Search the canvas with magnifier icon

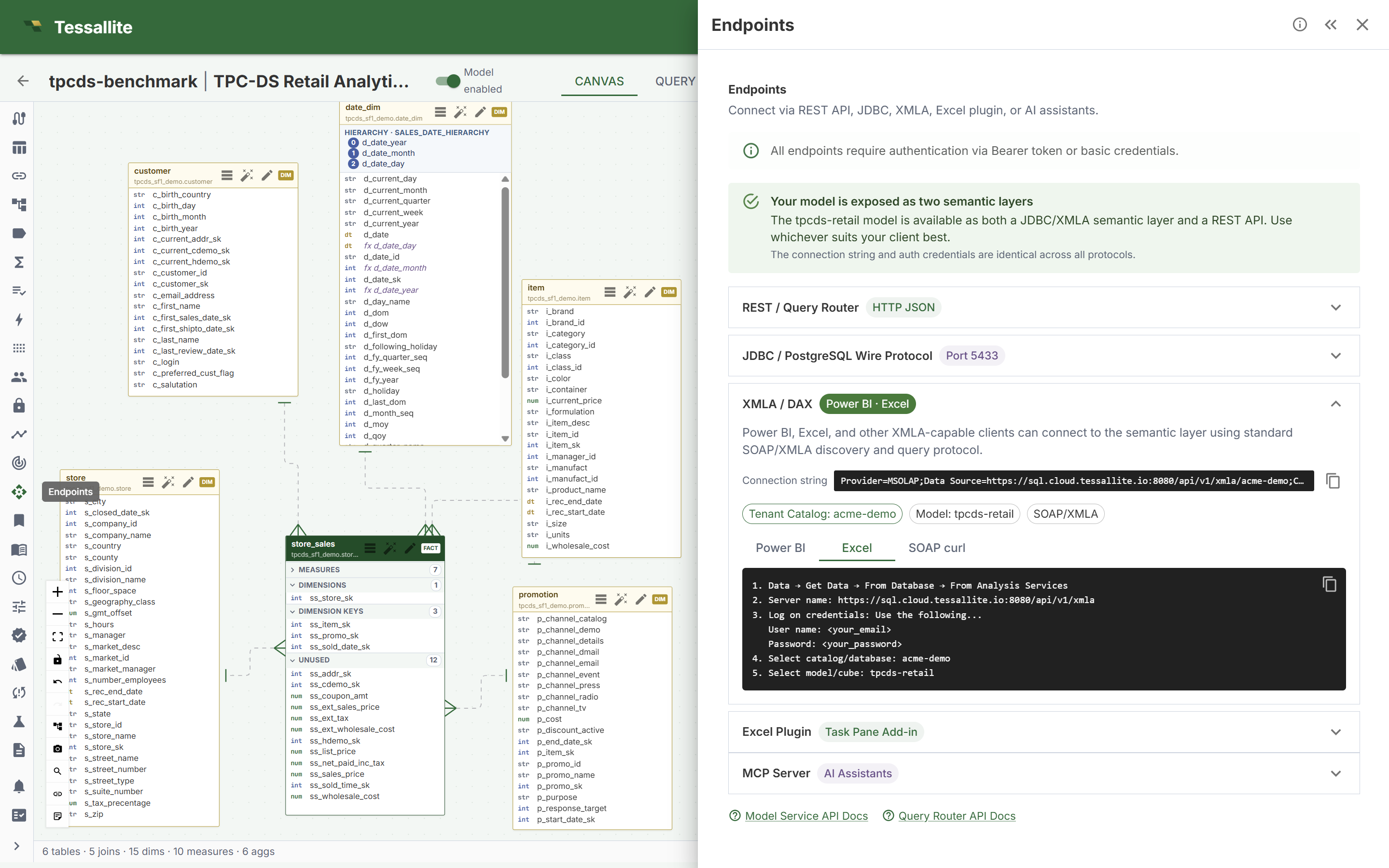click(x=57, y=771)
